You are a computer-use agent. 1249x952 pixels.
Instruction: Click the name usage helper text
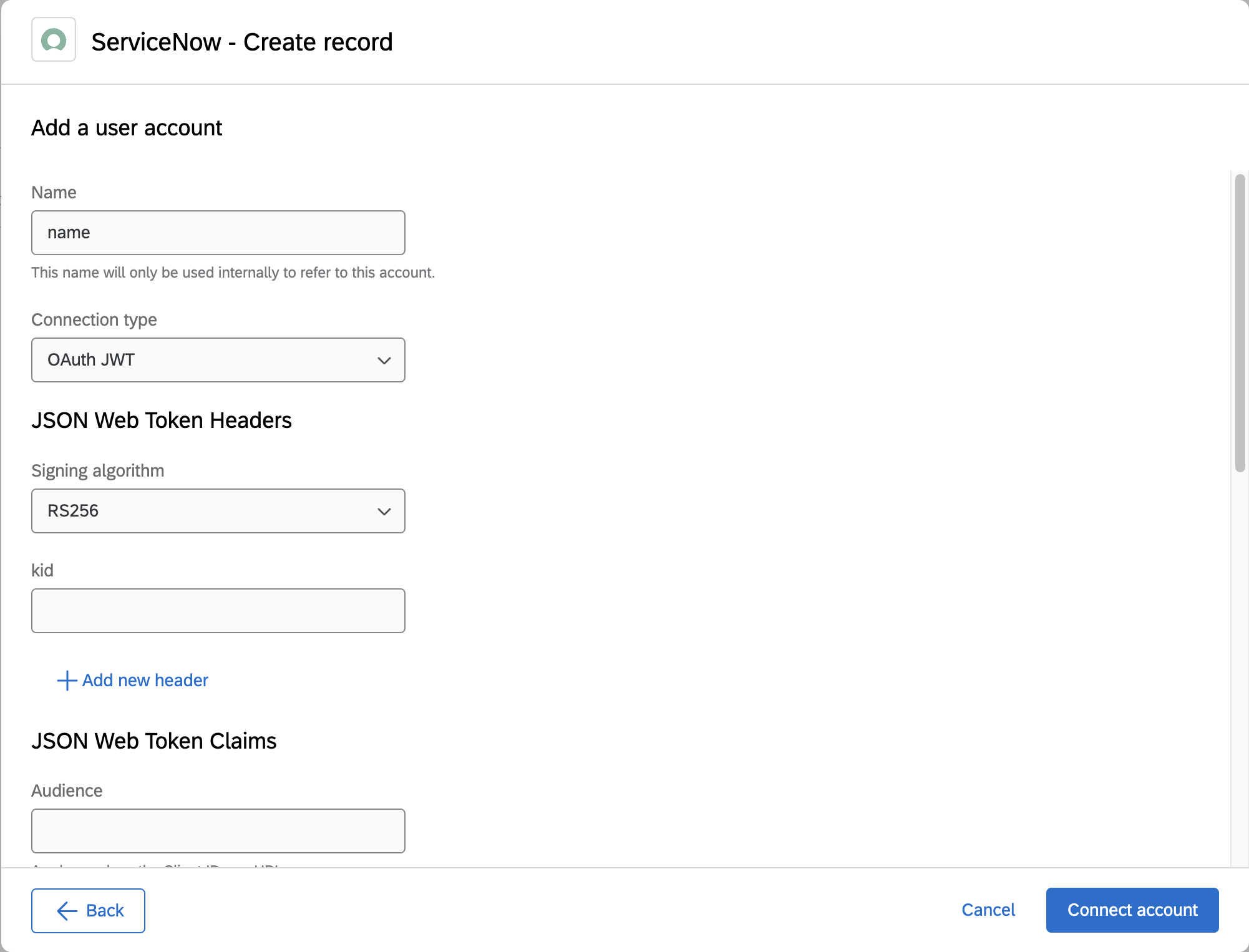(233, 273)
